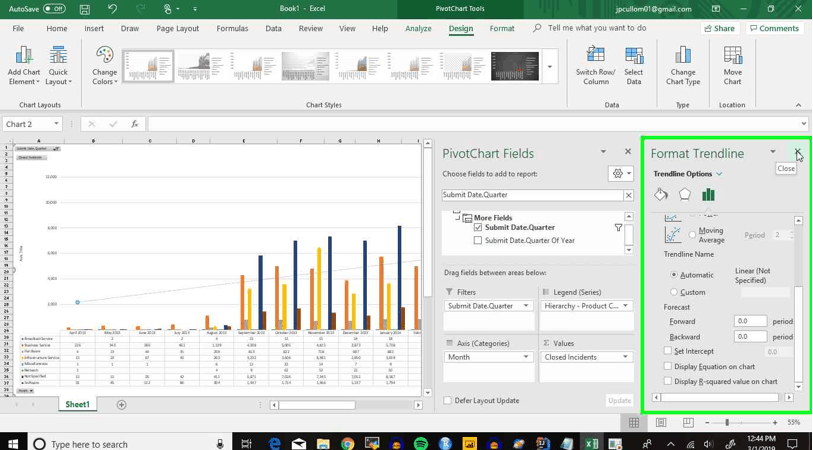Check Submit Date.Quarter Of Year field
This screenshot has width=813, height=450.
(478, 241)
